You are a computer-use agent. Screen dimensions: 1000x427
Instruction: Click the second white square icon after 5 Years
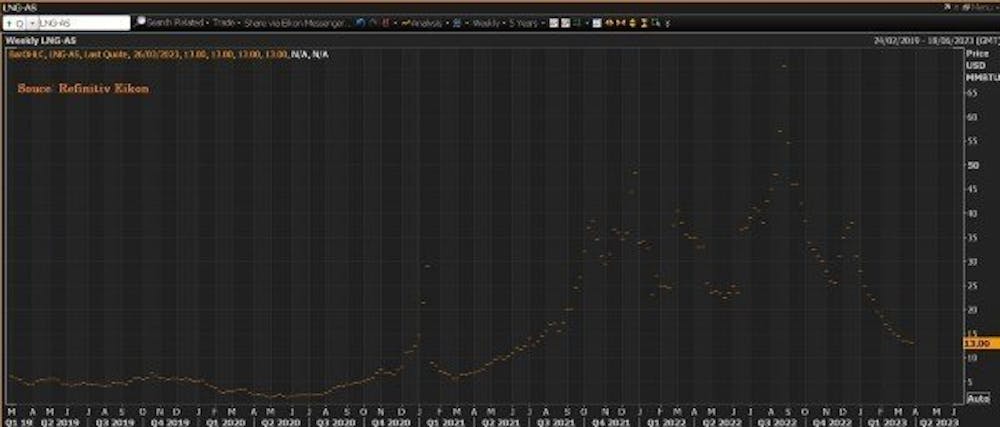(x=566, y=22)
